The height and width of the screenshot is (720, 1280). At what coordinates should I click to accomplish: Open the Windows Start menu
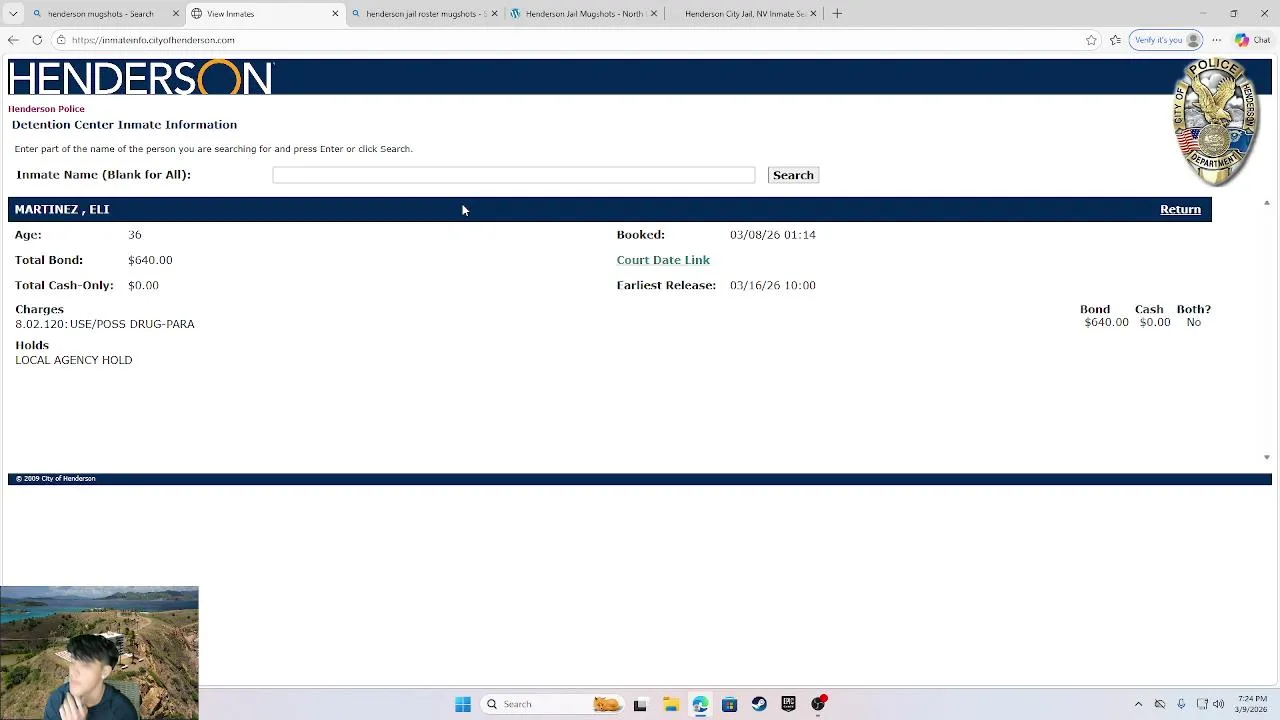click(x=463, y=704)
